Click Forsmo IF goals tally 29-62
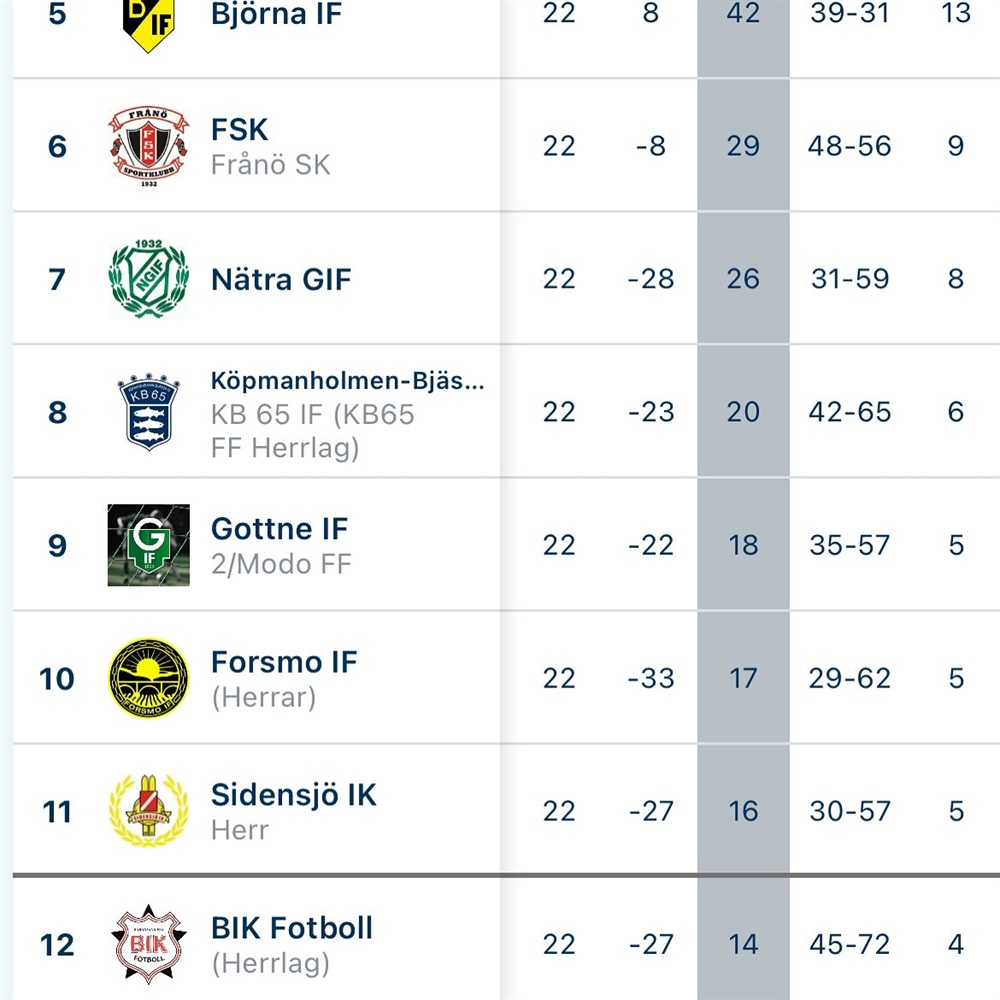Screen dimensions: 1000x1000 849,678
